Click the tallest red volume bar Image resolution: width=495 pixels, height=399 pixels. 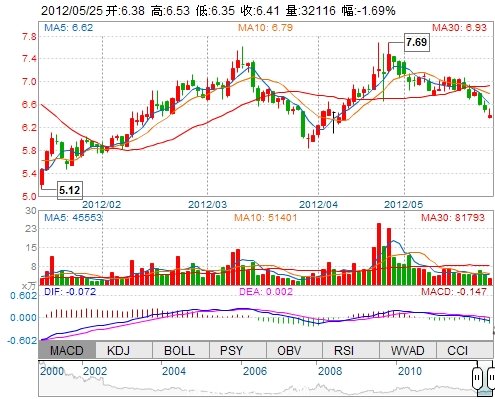click(x=379, y=254)
